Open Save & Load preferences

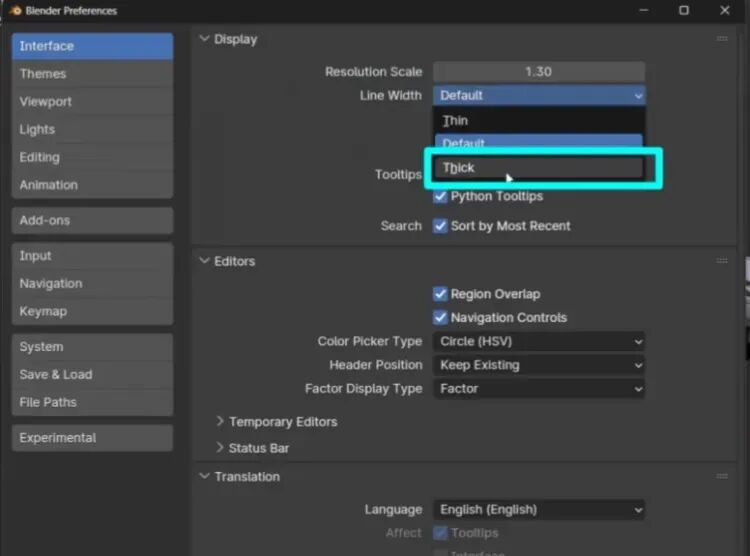coord(92,374)
